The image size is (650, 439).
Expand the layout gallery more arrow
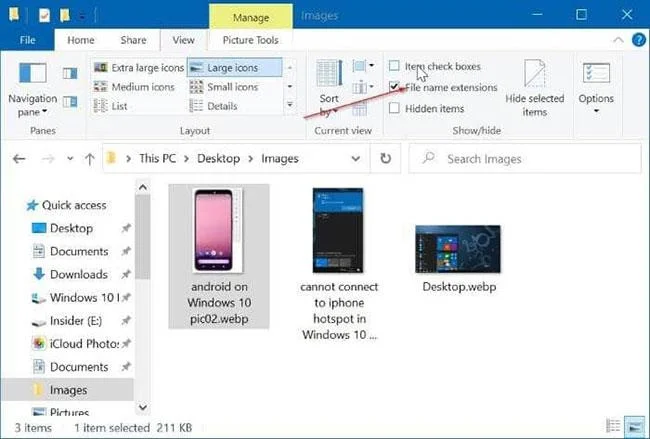click(290, 105)
